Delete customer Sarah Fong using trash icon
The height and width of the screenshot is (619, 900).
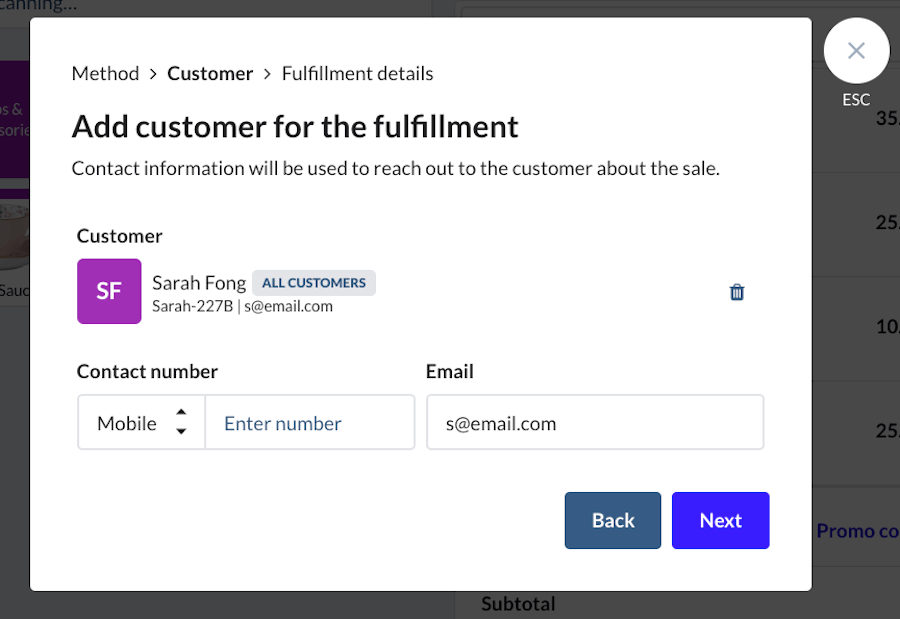pyautogui.click(x=737, y=292)
